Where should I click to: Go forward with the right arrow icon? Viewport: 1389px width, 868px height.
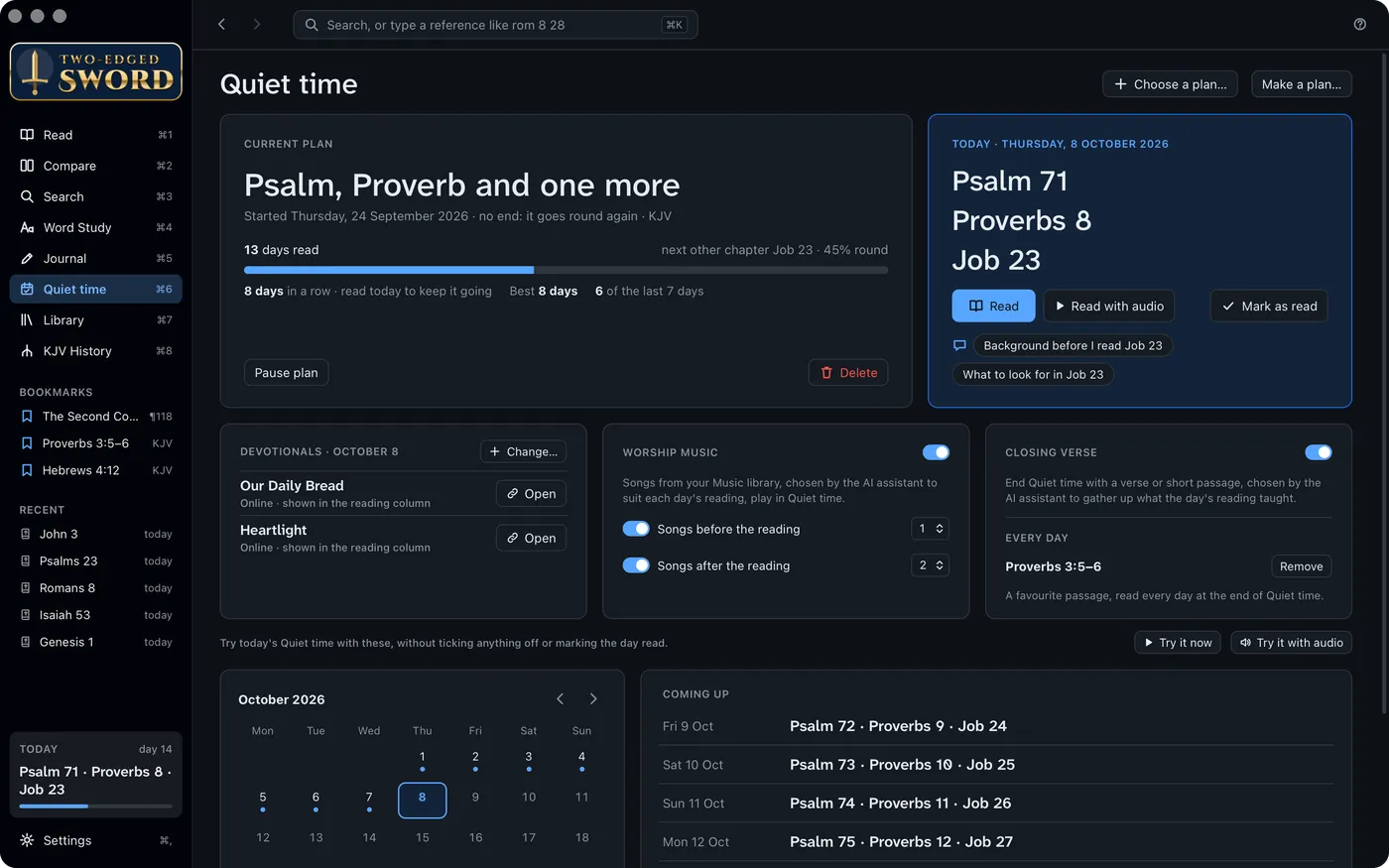pyautogui.click(x=257, y=25)
